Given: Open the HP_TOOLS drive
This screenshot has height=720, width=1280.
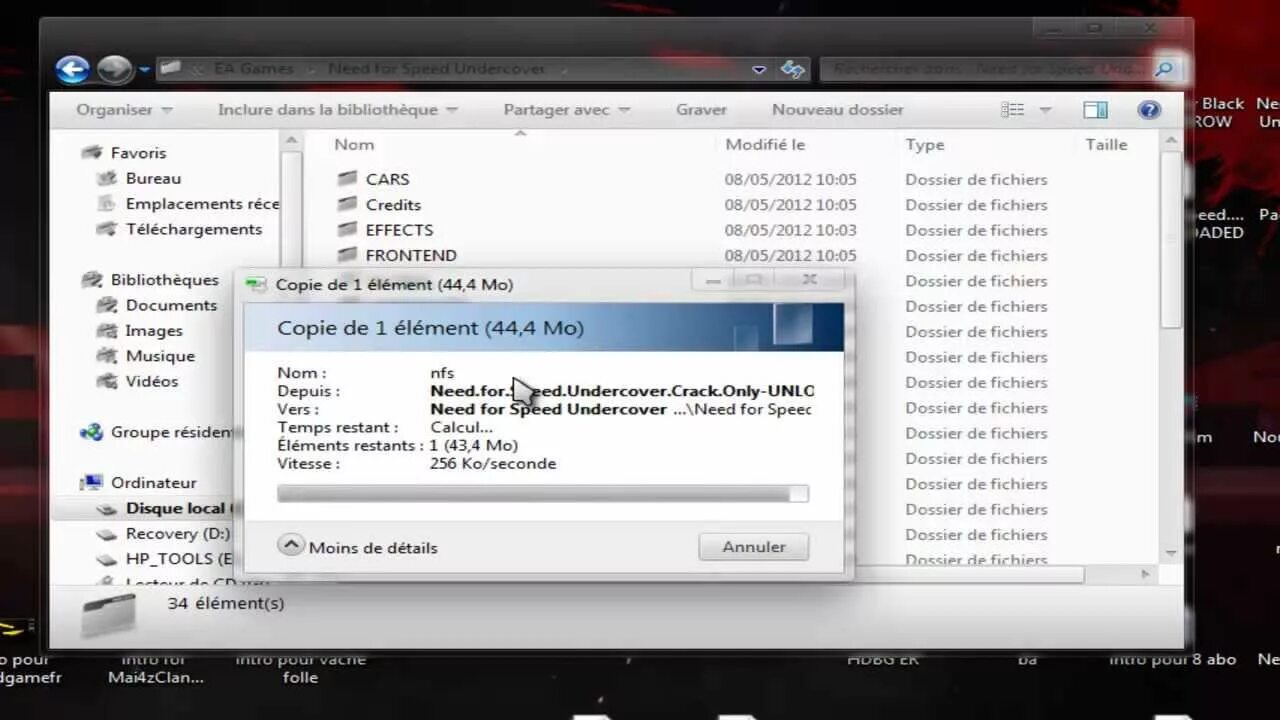Looking at the screenshot, I should tap(179, 559).
